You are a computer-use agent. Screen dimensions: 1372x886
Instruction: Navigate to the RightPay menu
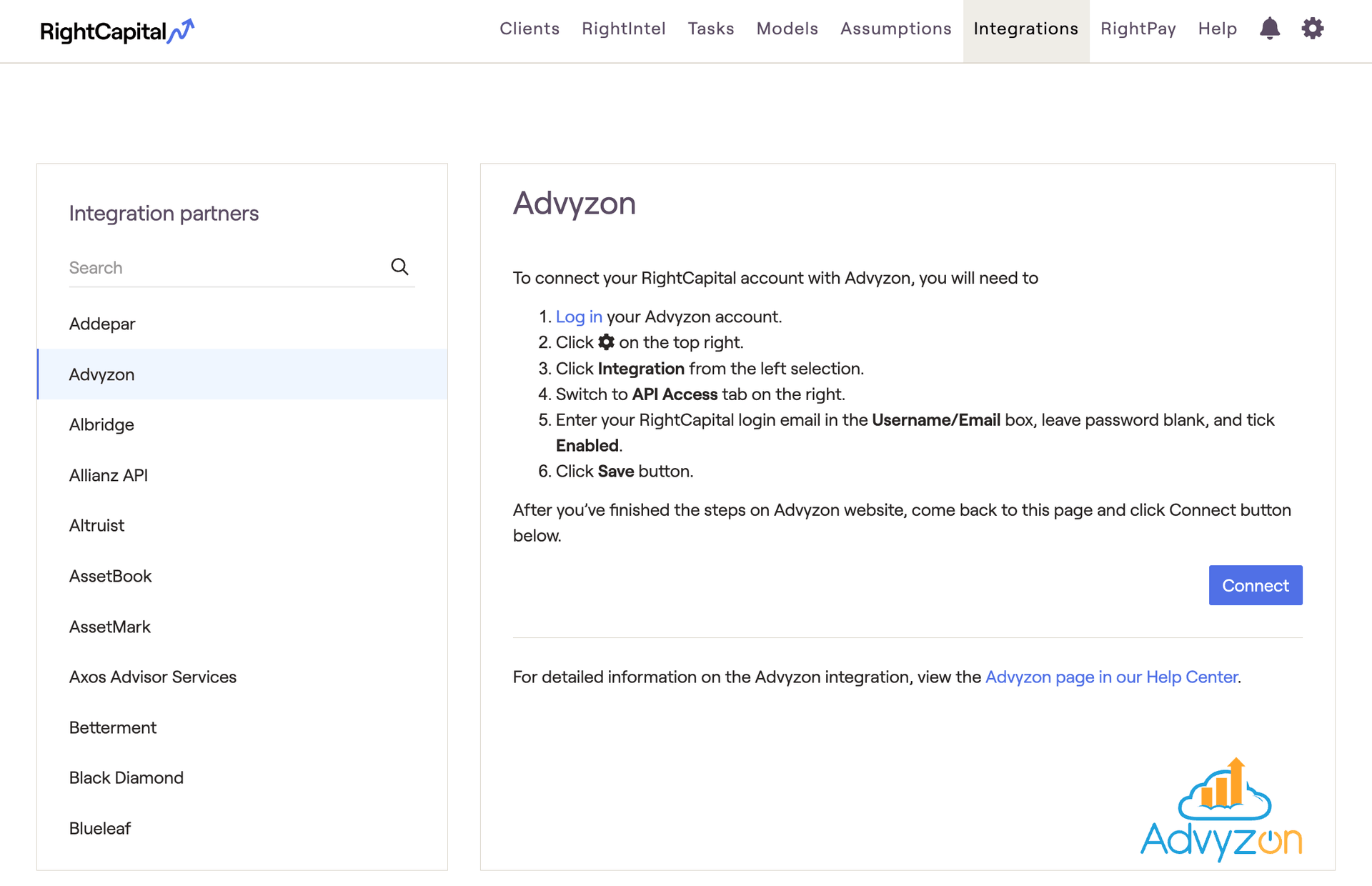(x=1138, y=29)
